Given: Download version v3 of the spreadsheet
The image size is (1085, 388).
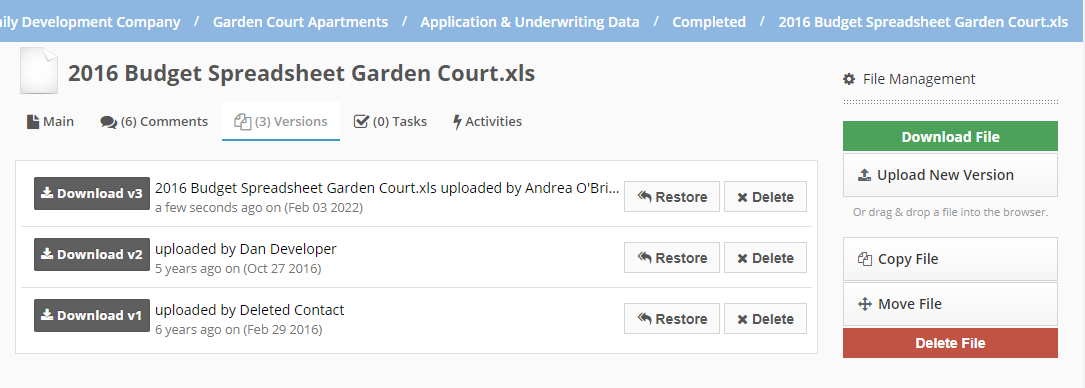Looking at the screenshot, I should (92, 194).
